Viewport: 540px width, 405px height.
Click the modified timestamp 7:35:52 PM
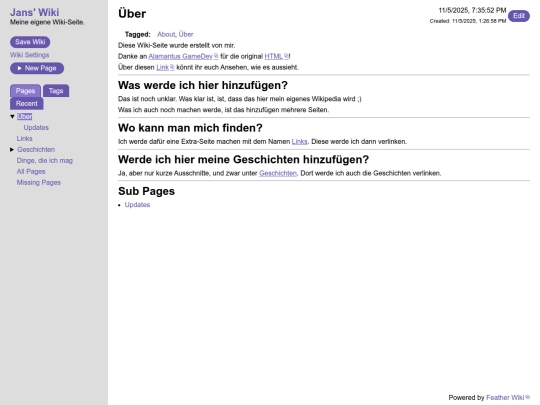(x=472, y=10)
